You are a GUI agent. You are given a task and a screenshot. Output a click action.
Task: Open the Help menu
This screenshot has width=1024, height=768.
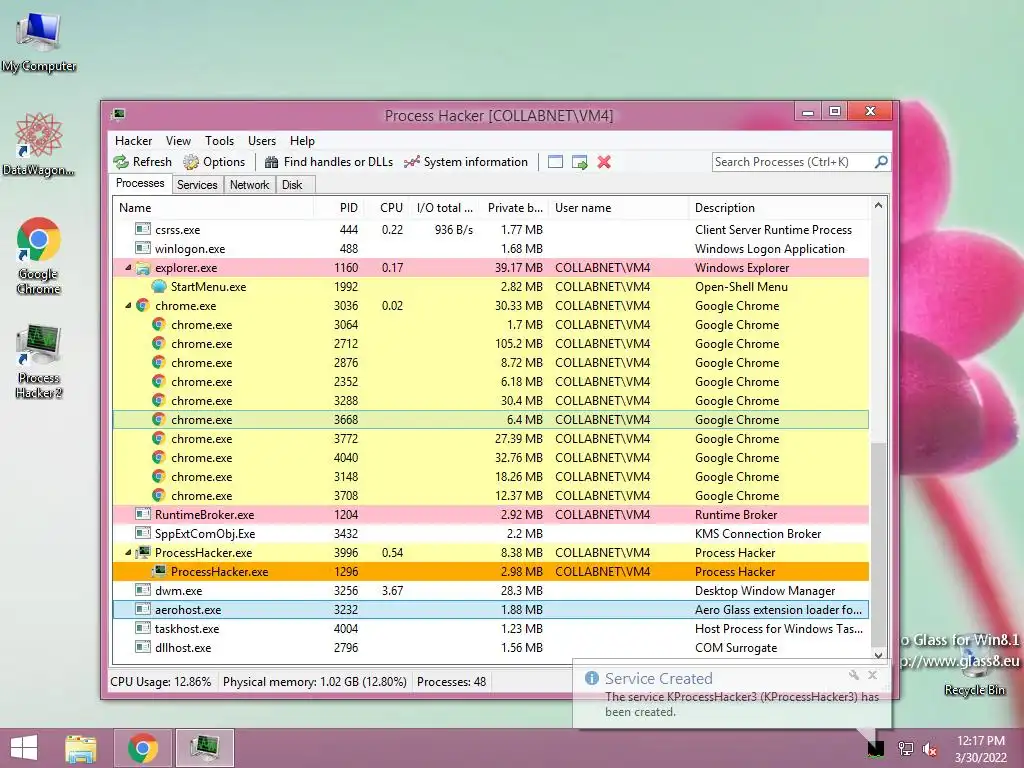[302, 141]
